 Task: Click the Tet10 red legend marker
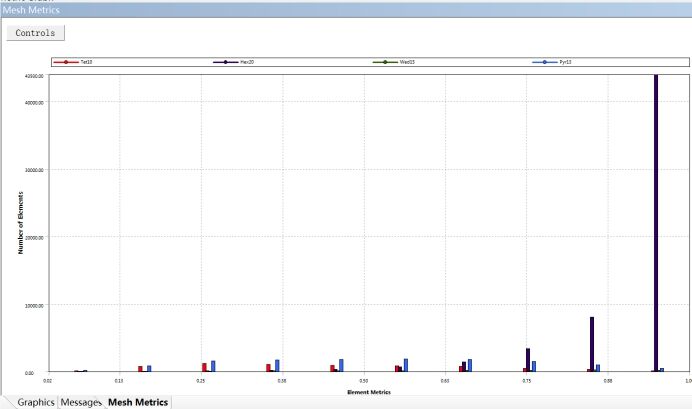[65, 62]
